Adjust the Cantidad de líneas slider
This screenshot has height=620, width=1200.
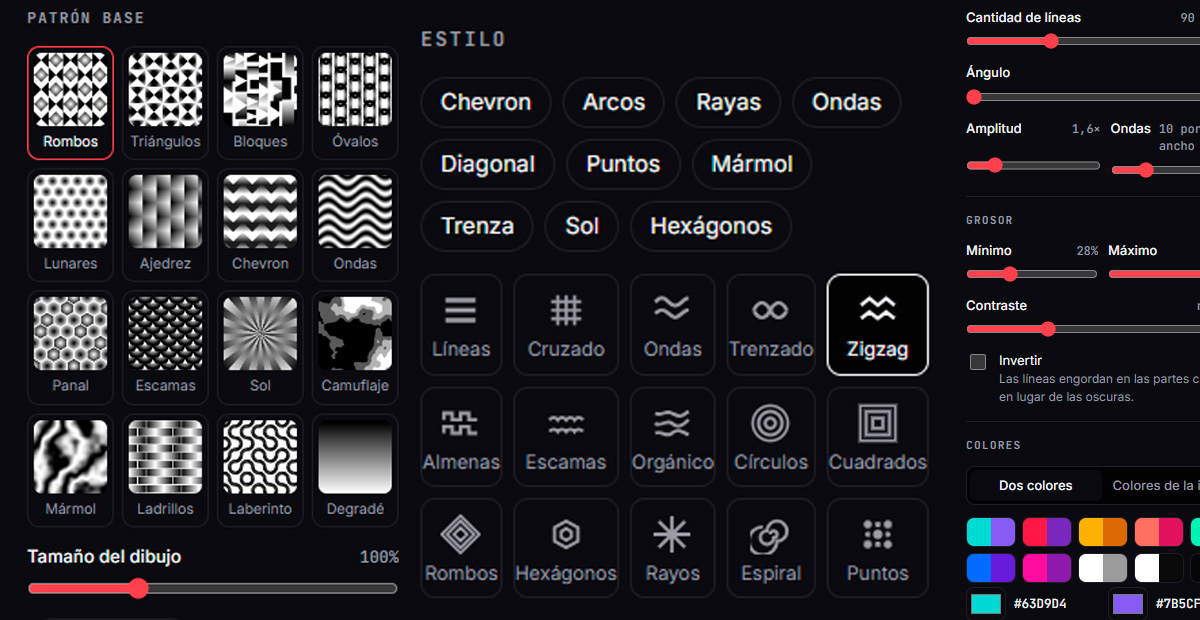pos(1083,41)
